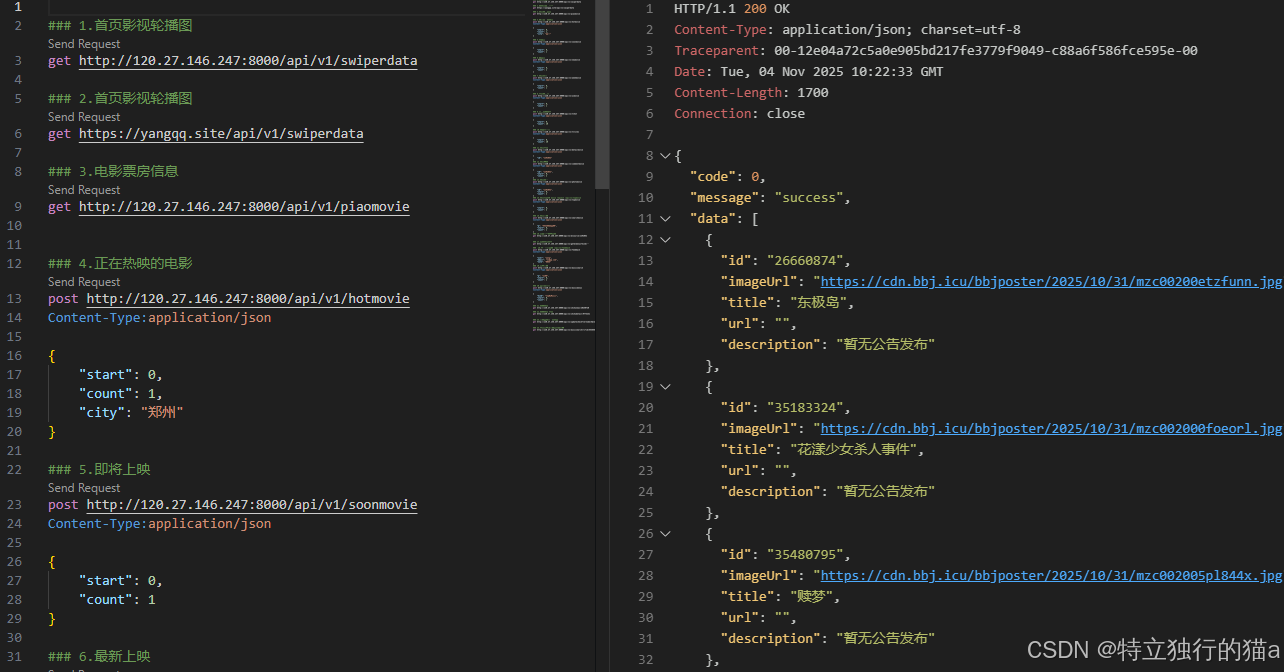The height and width of the screenshot is (672, 1284).
Task: Click the "Content-Length: 1700" header
Action: (x=751, y=93)
